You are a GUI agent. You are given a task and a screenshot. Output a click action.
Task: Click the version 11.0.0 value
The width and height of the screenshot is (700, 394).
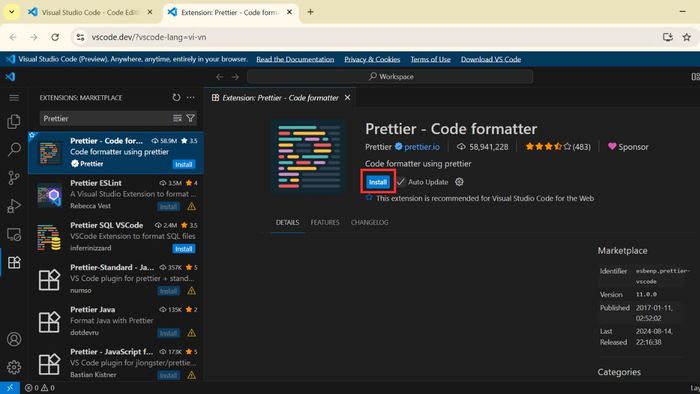pyautogui.click(x=646, y=294)
